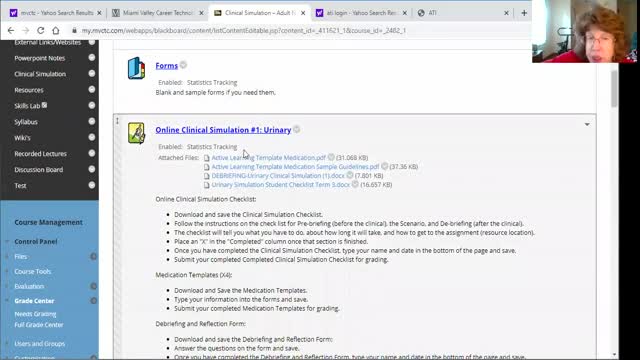The image size is (640, 360).
Task: Open the browser home page
Action: 56,30
